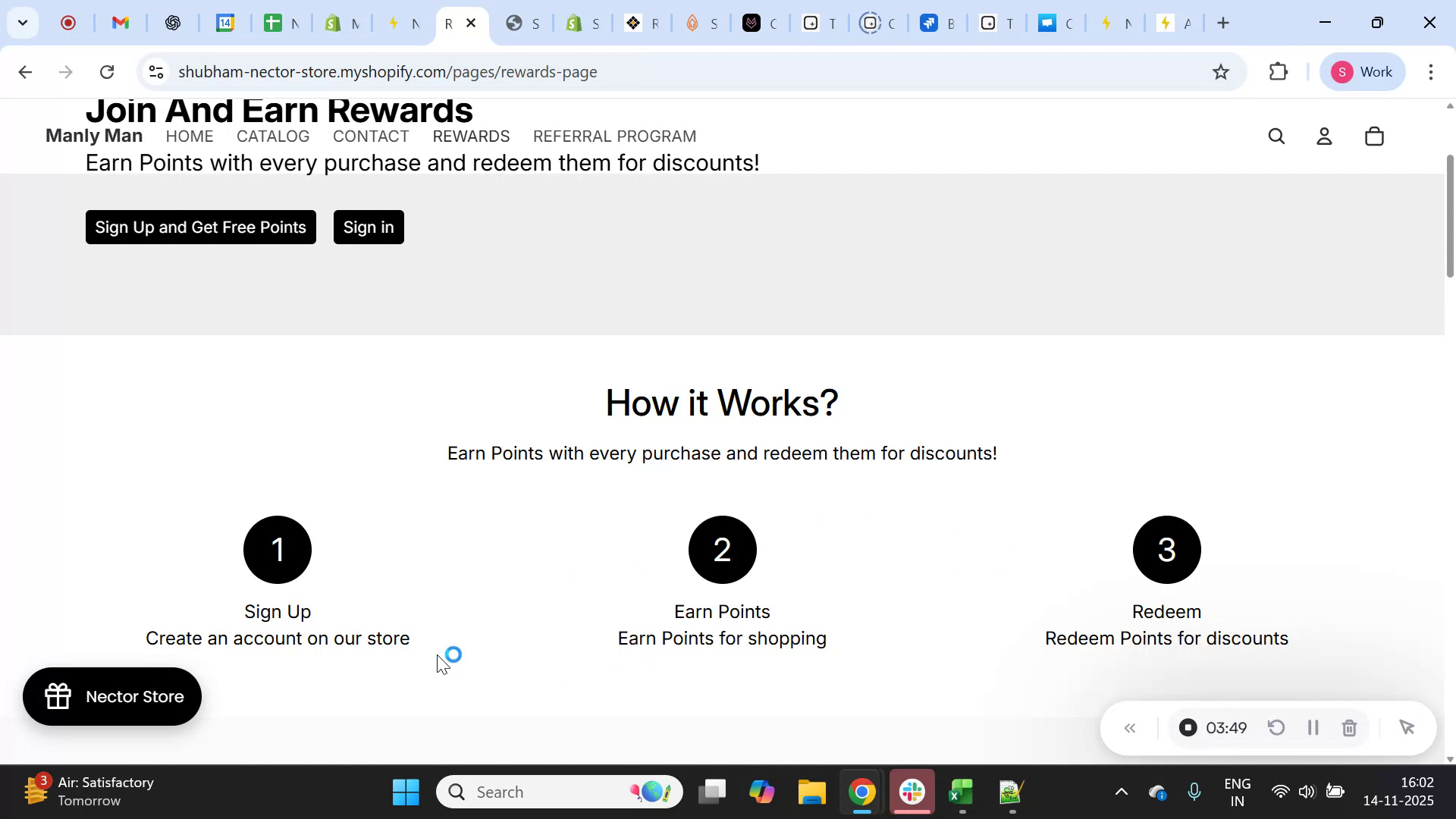
Task: Open the REWARDS menu item
Action: pos(470,136)
